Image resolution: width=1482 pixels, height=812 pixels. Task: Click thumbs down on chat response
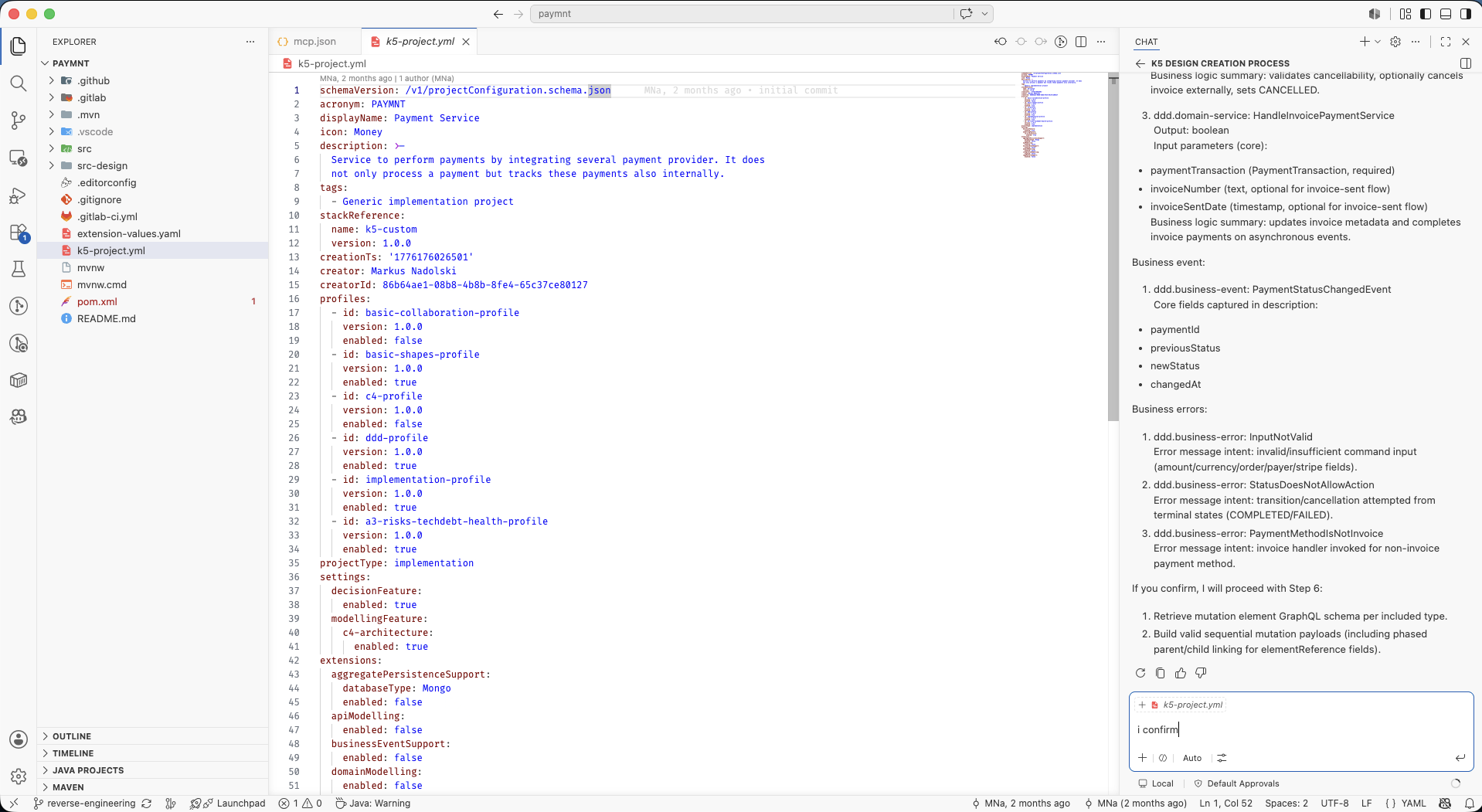[1201, 673]
